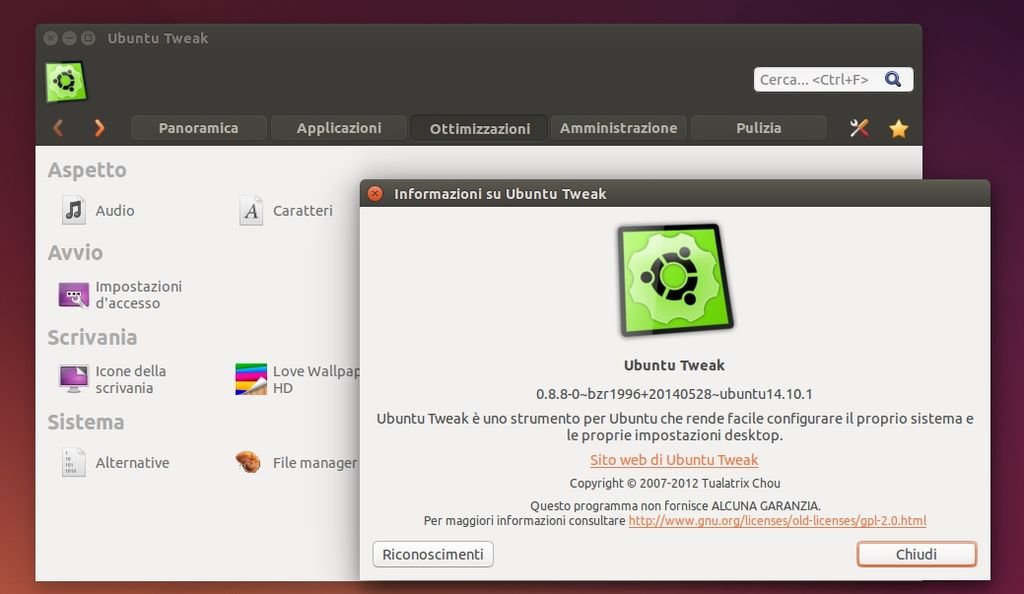Click the Chiudi button

pos(916,554)
